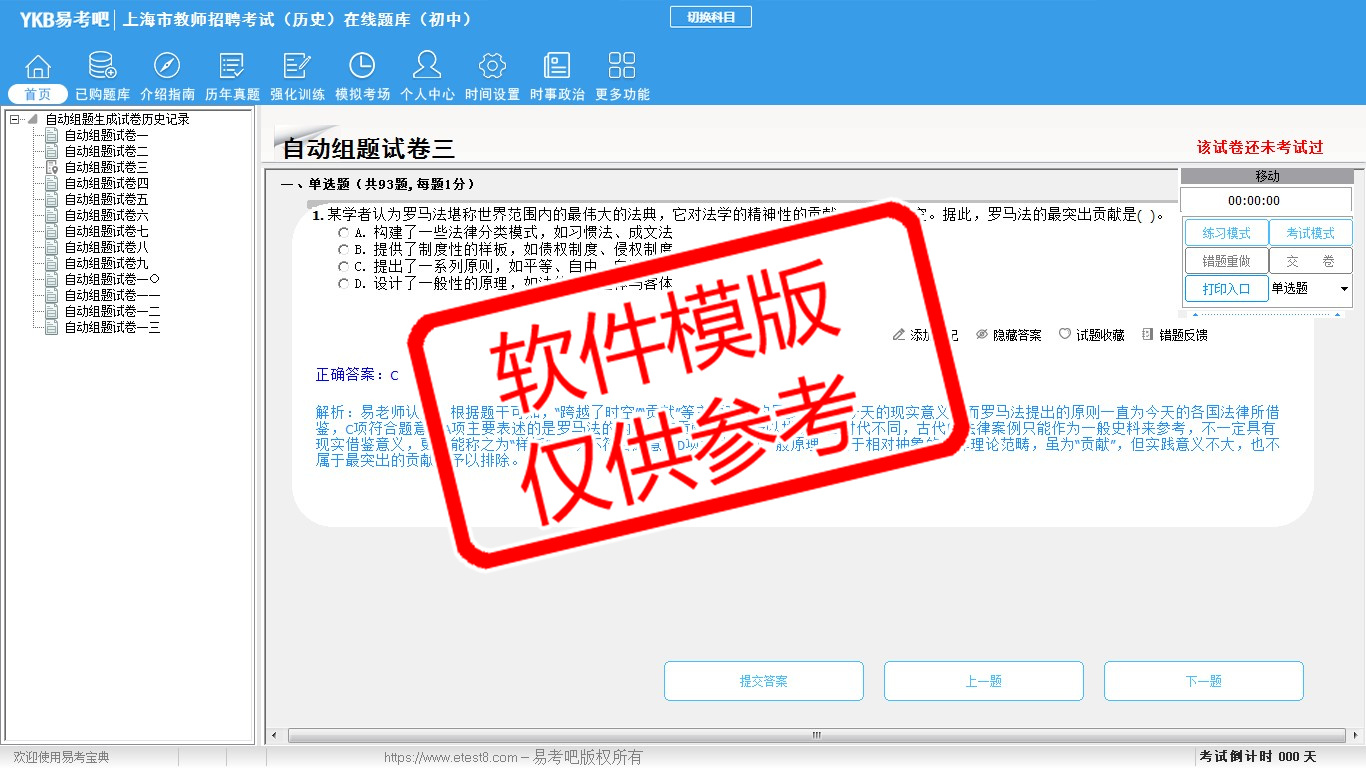Switch to 考试模式
Screen dimensions: 1366x768
click(1311, 233)
